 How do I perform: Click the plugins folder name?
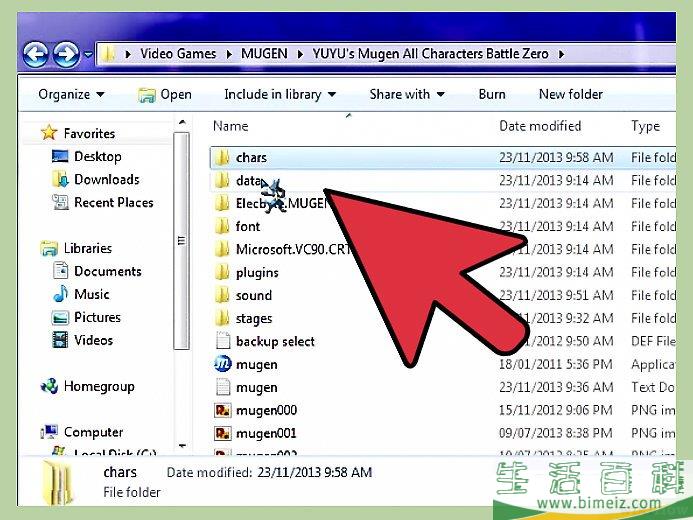[x=257, y=273]
